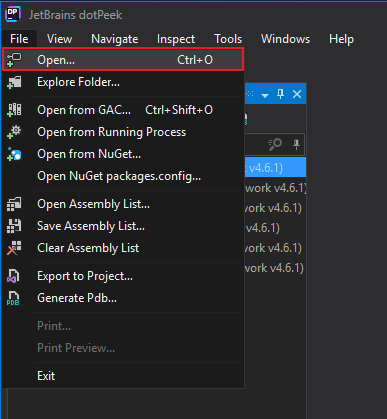This screenshot has width=387, height=419.
Task: Click the Export to Project icon
Action: click(13, 276)
